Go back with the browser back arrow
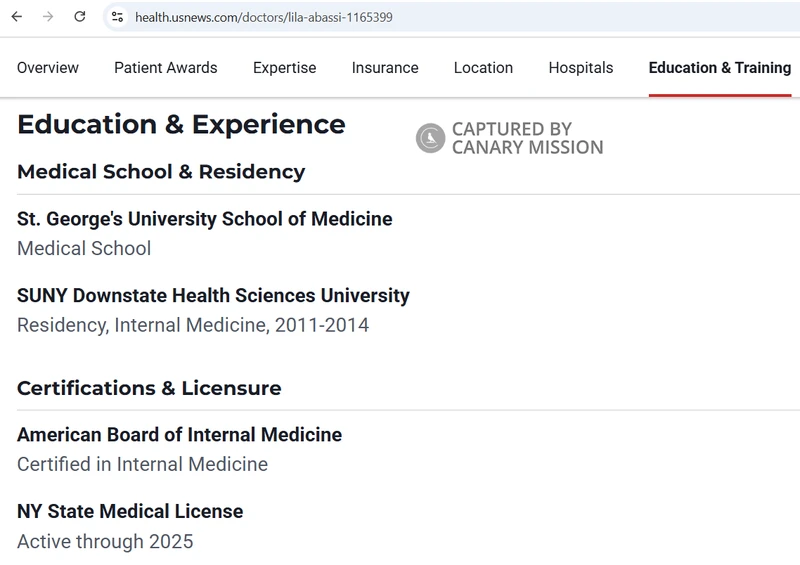 (x=17, y=17)
